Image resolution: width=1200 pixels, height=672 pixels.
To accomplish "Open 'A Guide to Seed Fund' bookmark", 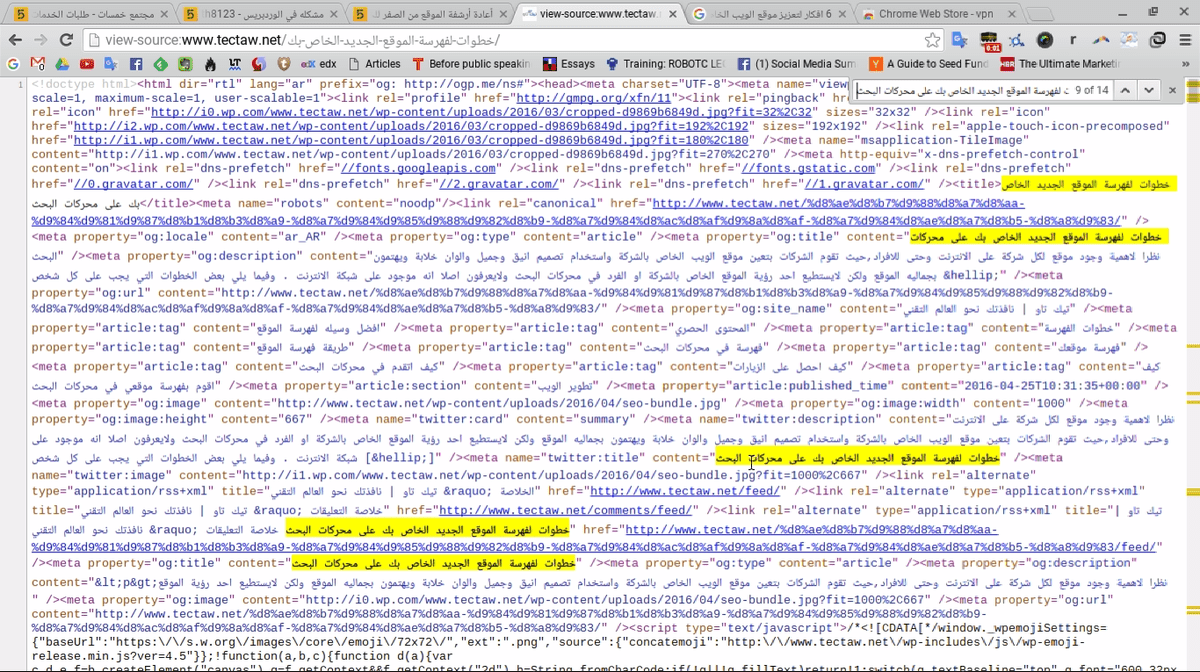I will [x=929, y=64].
